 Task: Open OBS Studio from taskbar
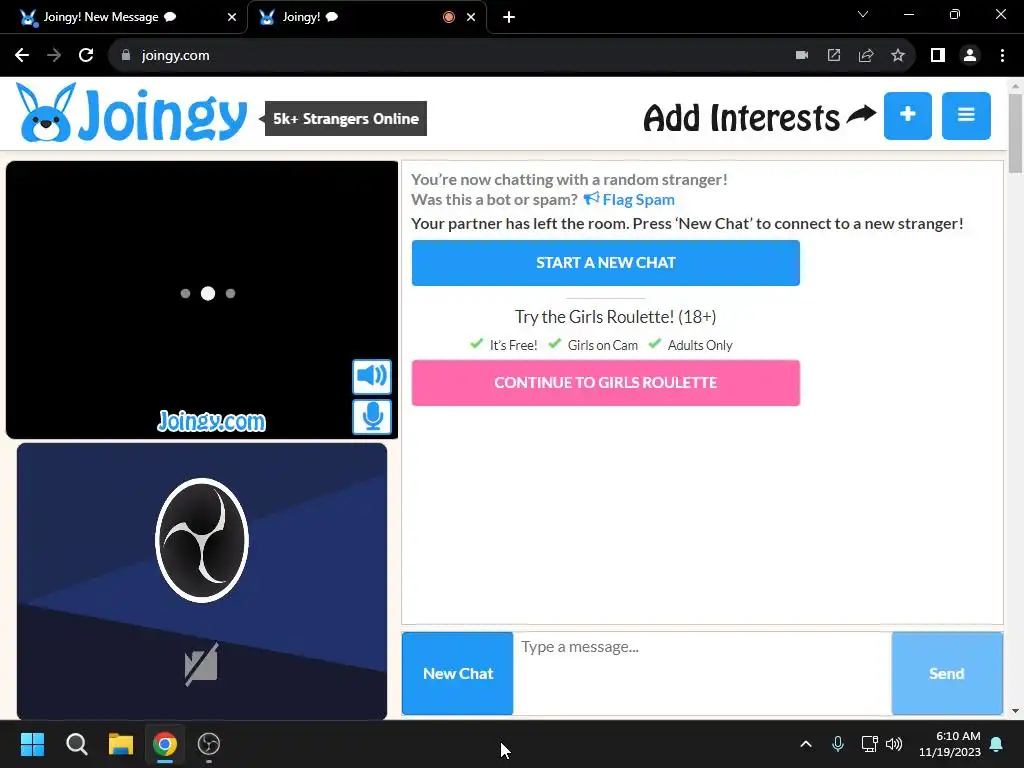tap(209, 744)
